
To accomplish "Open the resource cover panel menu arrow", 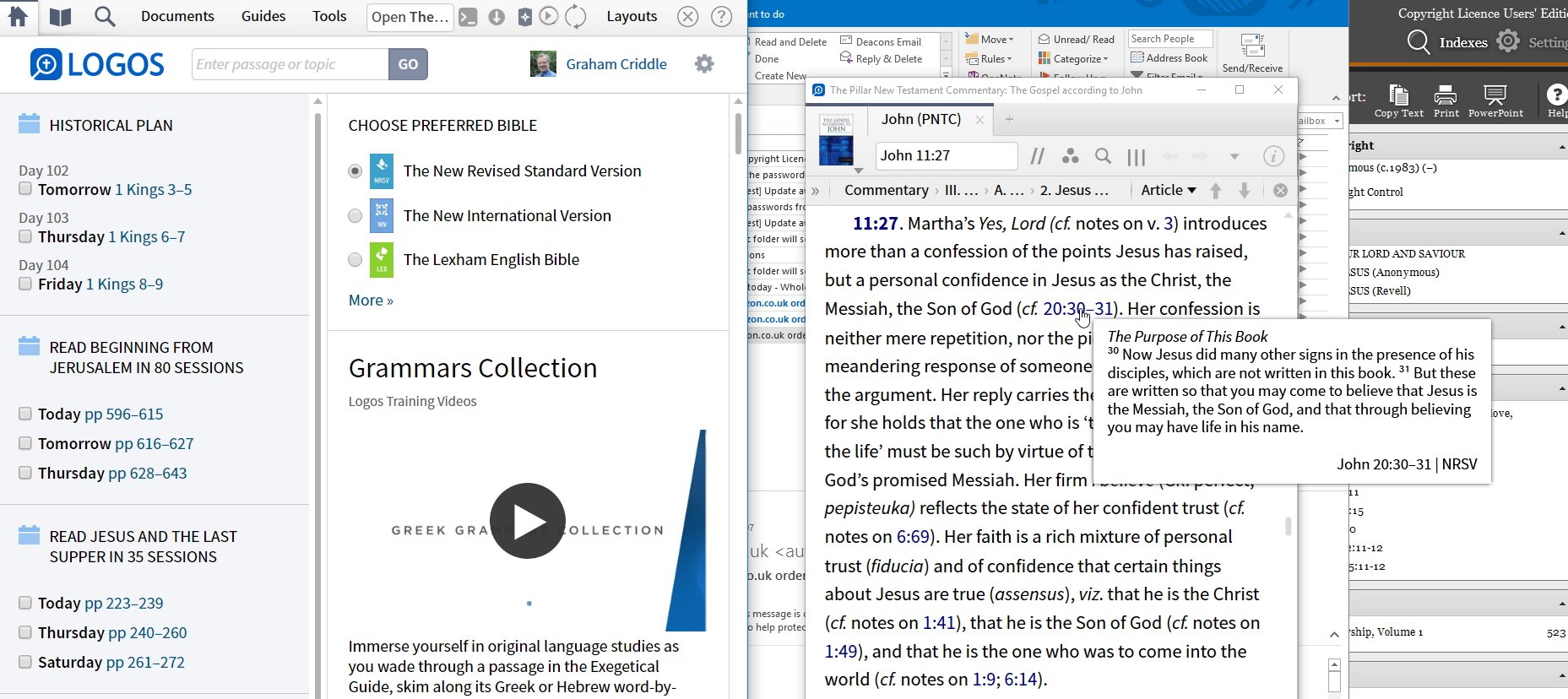I will (859, 171).
